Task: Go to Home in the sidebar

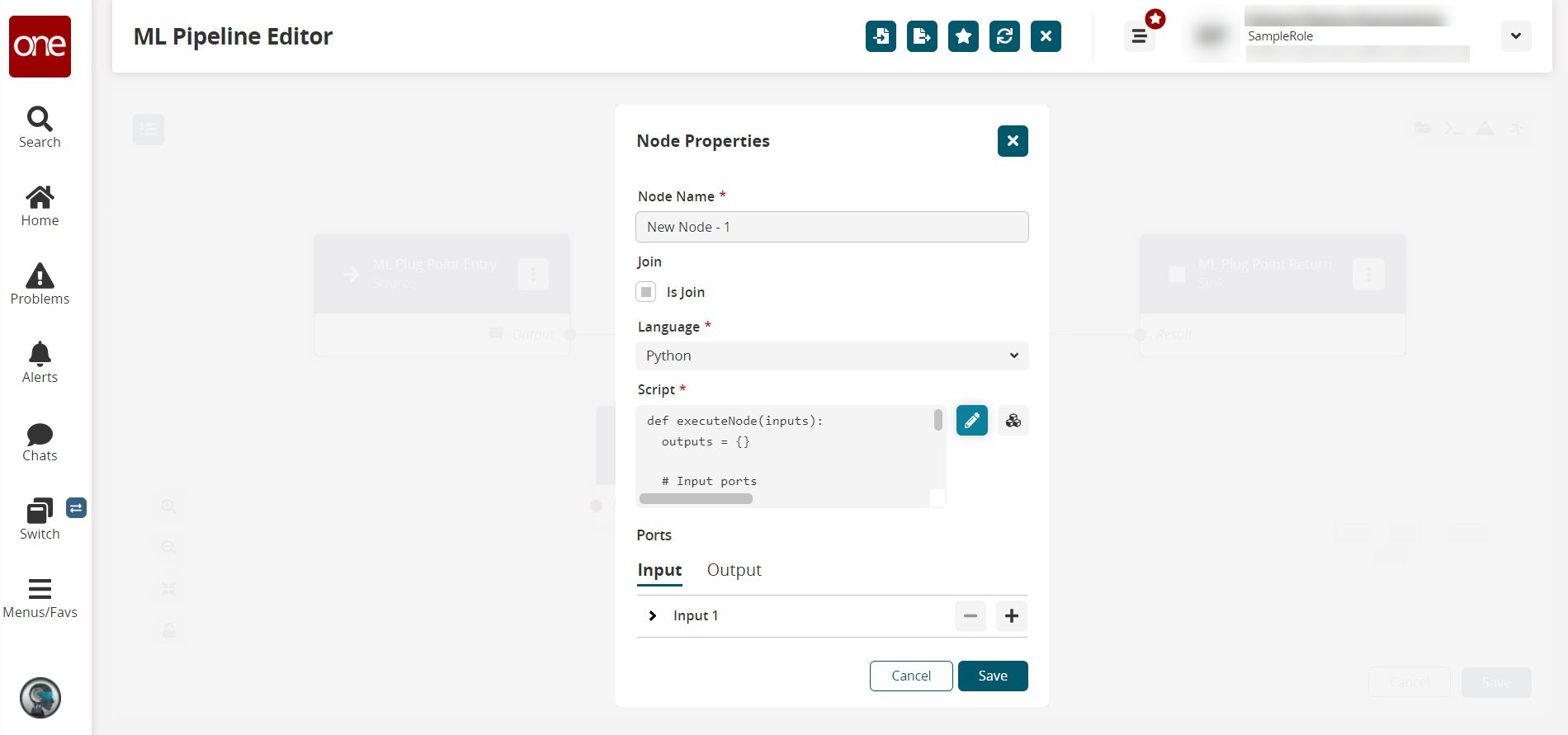Action: click(40, 206)
